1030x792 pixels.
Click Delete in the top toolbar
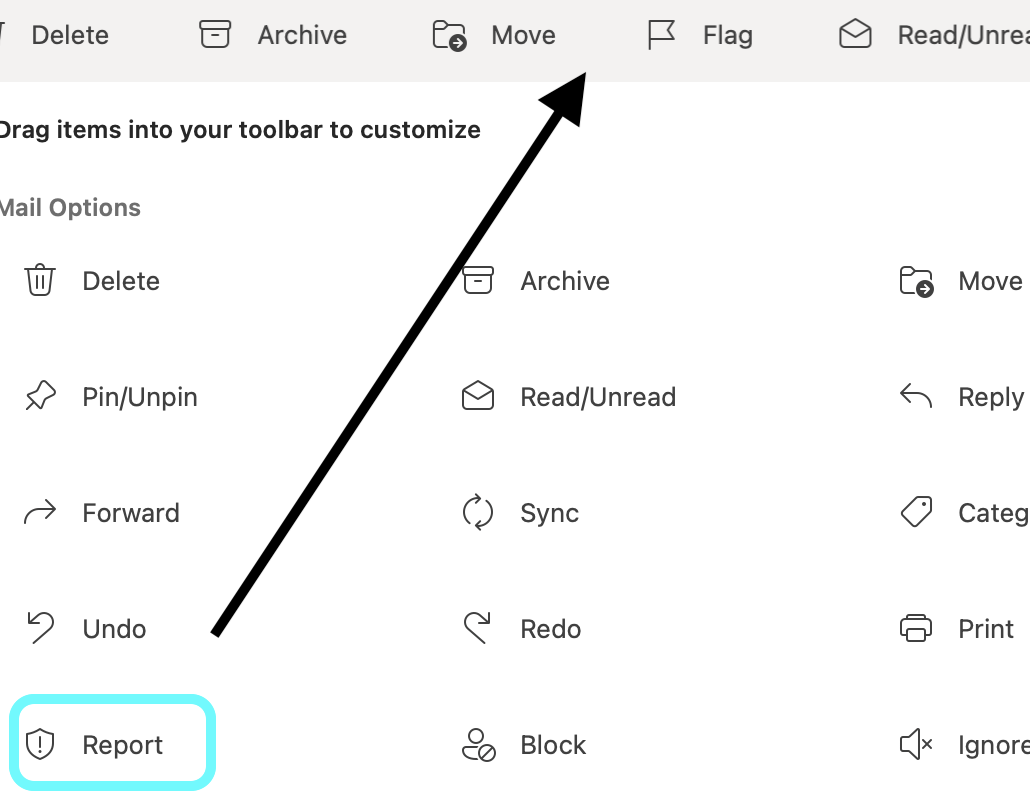tap(68, 35)
